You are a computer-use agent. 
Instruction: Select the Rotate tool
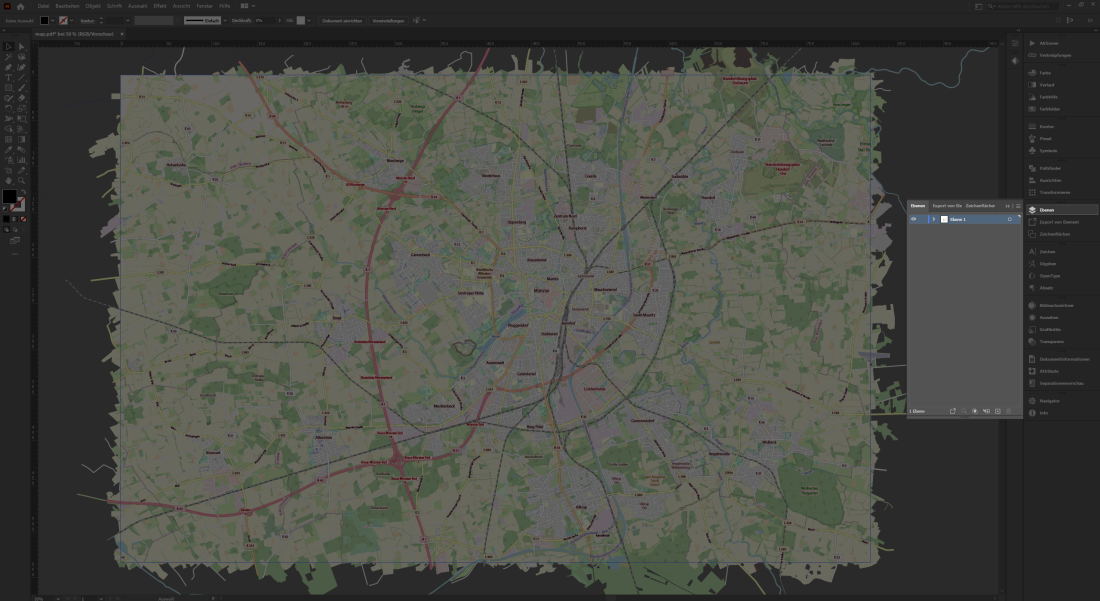[x=8, y=108]
